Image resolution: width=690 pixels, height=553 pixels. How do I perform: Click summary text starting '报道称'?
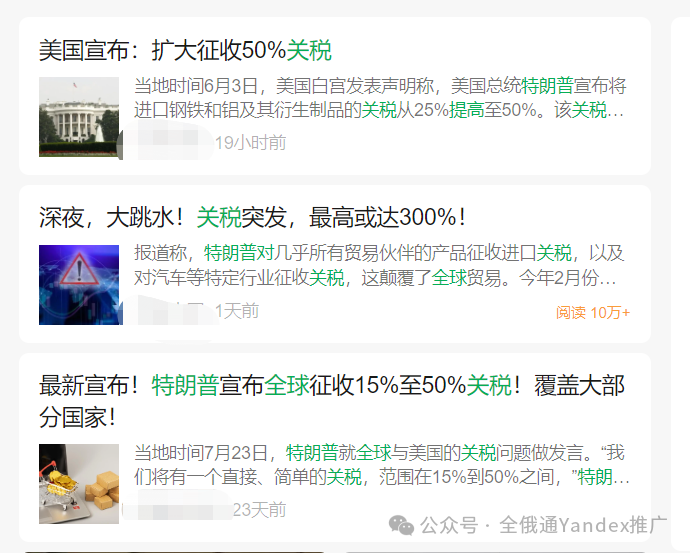point(379,266)
